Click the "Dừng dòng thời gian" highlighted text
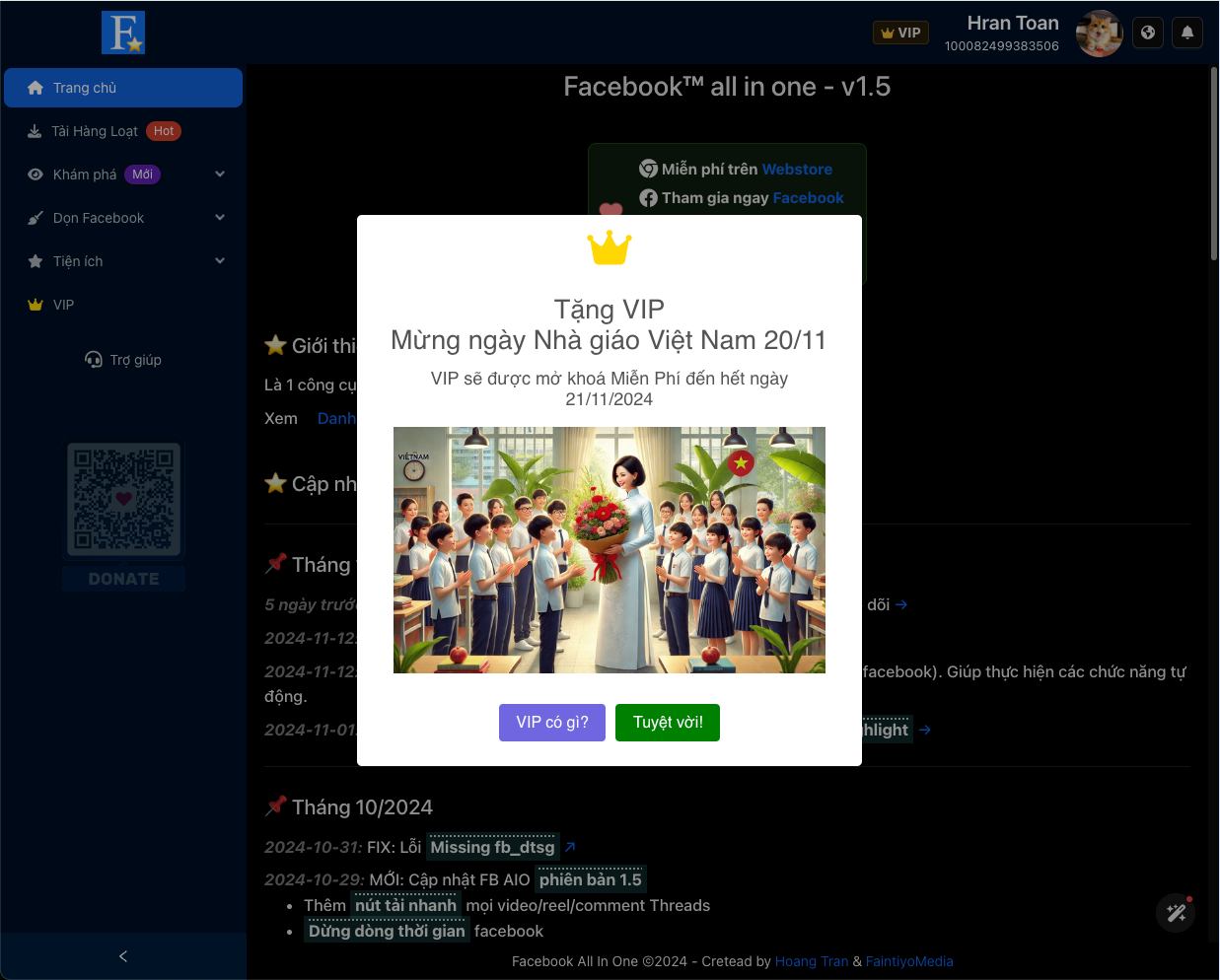This screenshot has width=1220, height=980. tap(387, 931)
